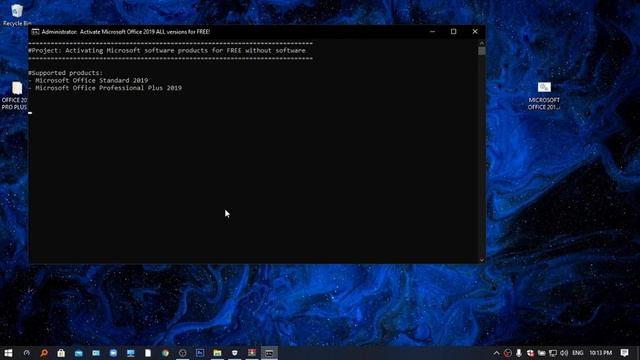Open File Explorer folder icon in taskbar
Image resolution: width=640 pixels, height=360 pixels.
pyautogui.click(x=217, y=353)
